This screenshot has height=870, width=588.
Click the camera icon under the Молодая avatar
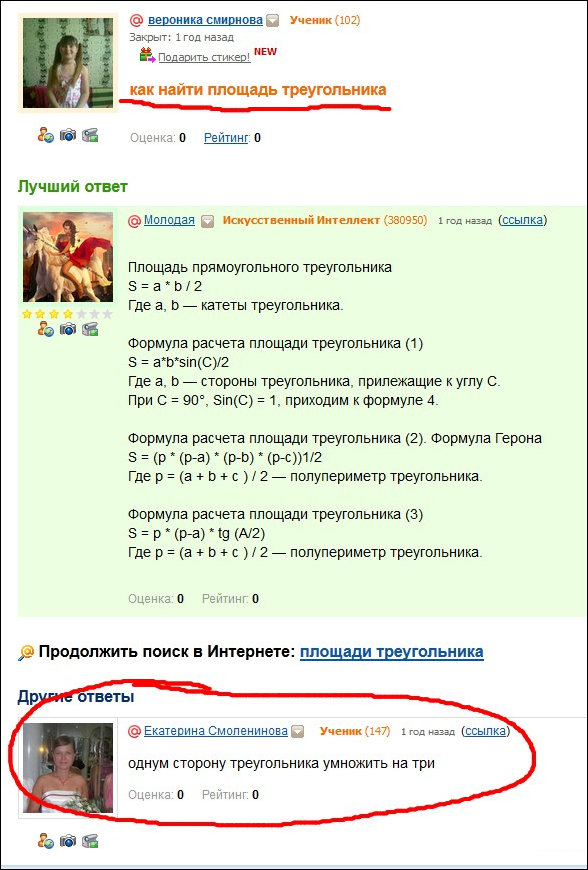click(x=68, y=329)
